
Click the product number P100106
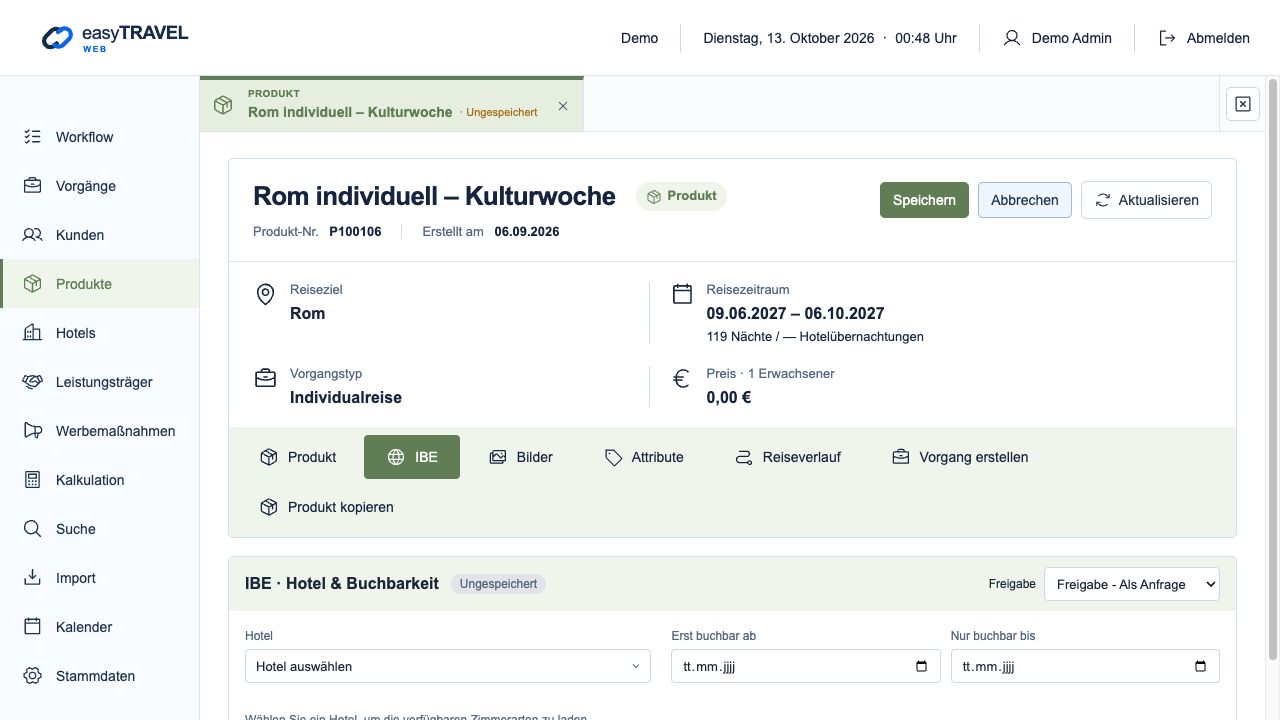click(x=355, y=232)
